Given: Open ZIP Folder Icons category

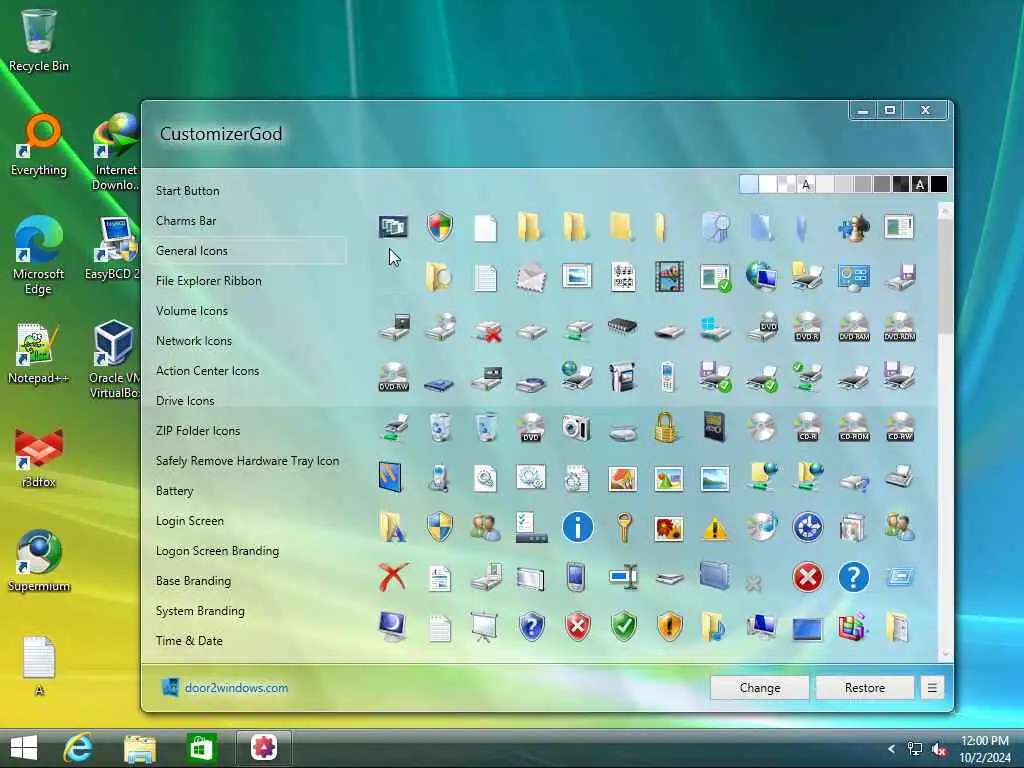Looking at the screenshot, I should pos(198,431).
